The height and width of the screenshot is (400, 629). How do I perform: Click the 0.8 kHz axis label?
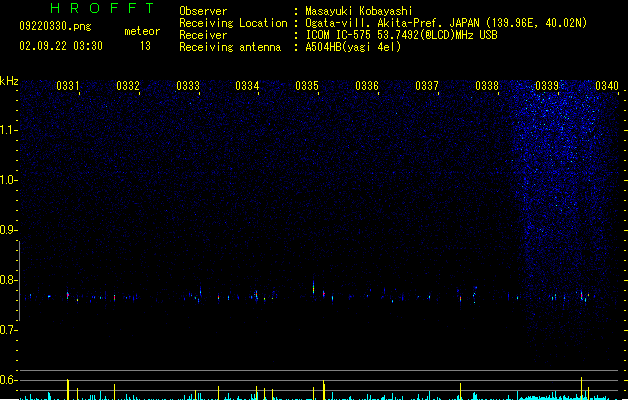pos(8,280)
